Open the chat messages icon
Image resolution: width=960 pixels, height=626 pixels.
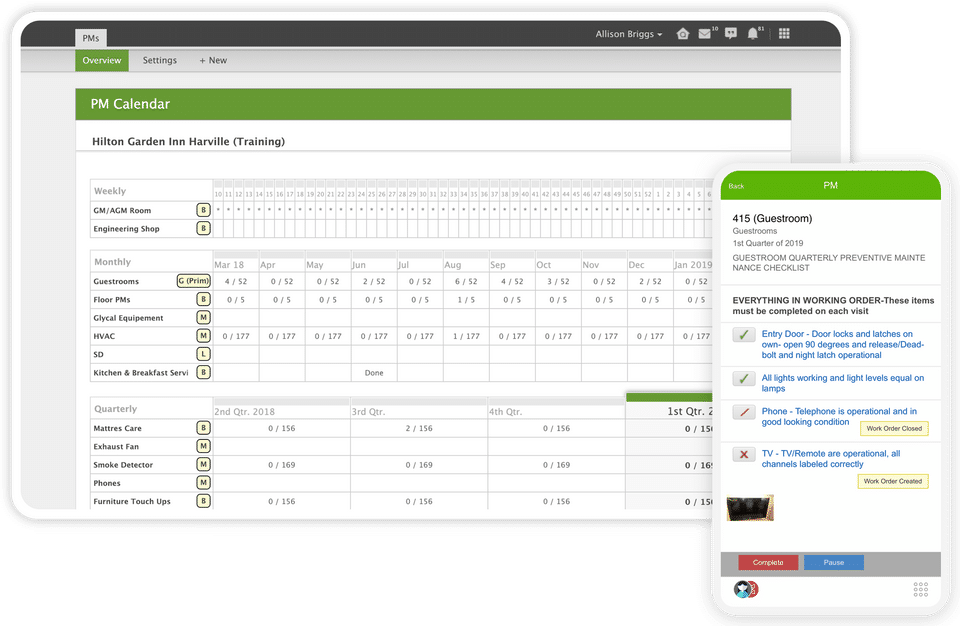click(730, 34)
